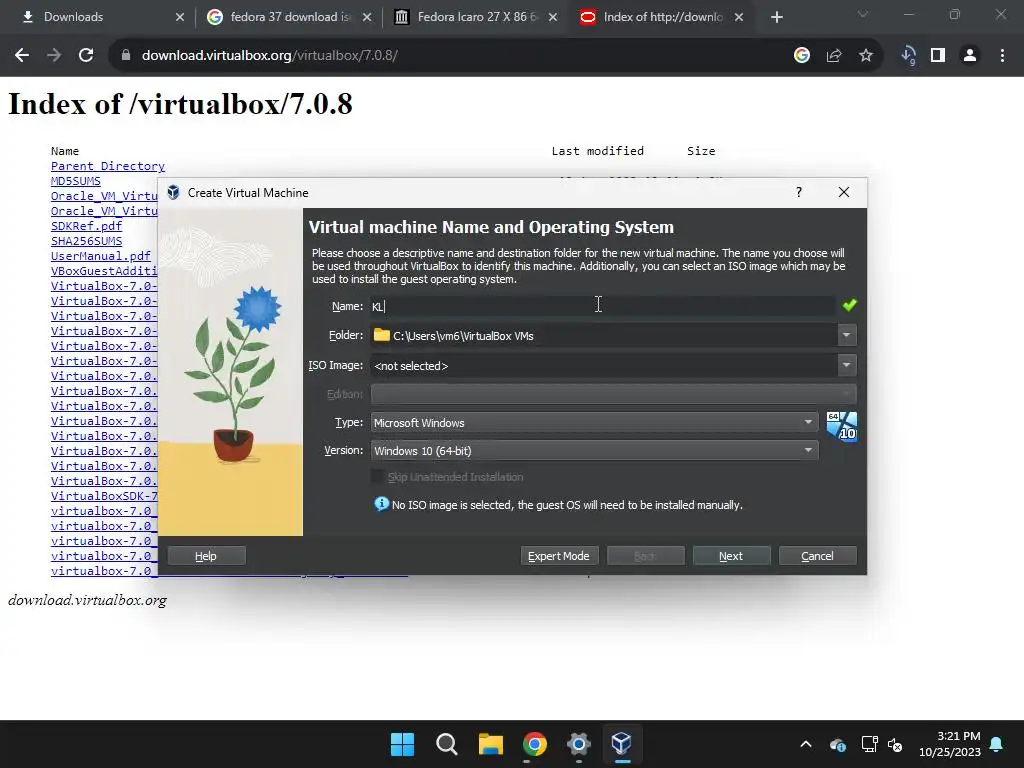Click the Help button in dialog
This screenshot has width=1024, height=768.
click(x=206, y=556)
